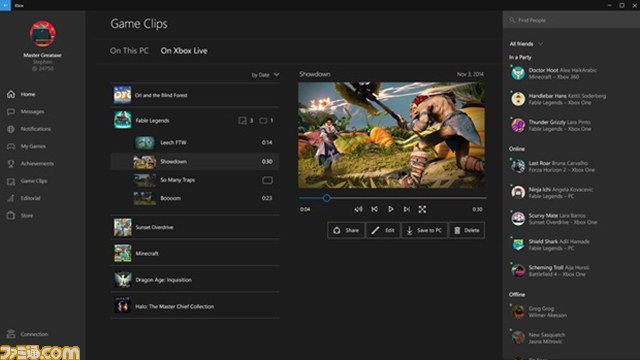Open Store in the sidebar
Screen dimensions: 640x360
pos(20,216)
